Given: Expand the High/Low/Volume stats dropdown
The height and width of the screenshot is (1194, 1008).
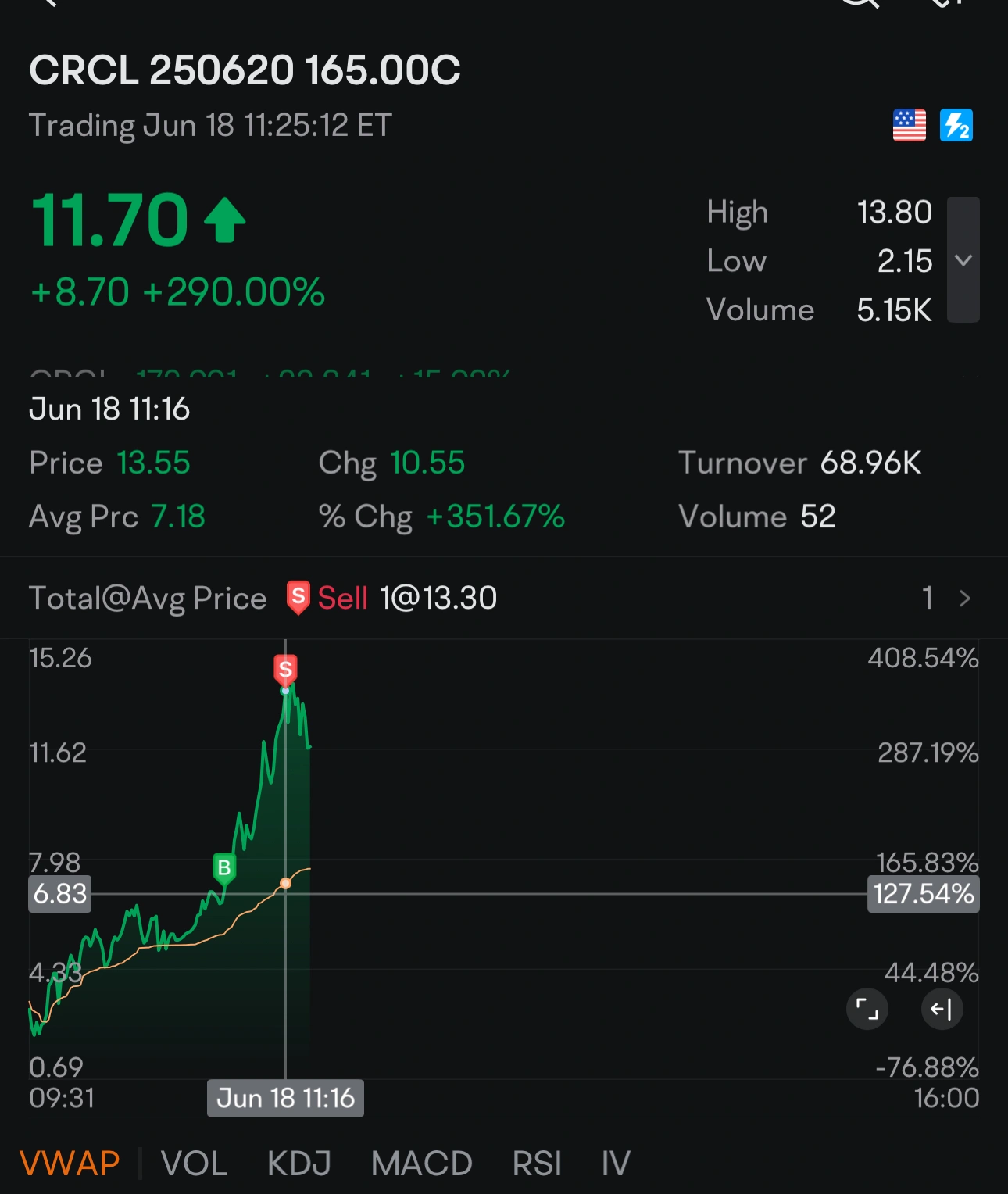Looking at the screenshot, I should pos(963,260).
